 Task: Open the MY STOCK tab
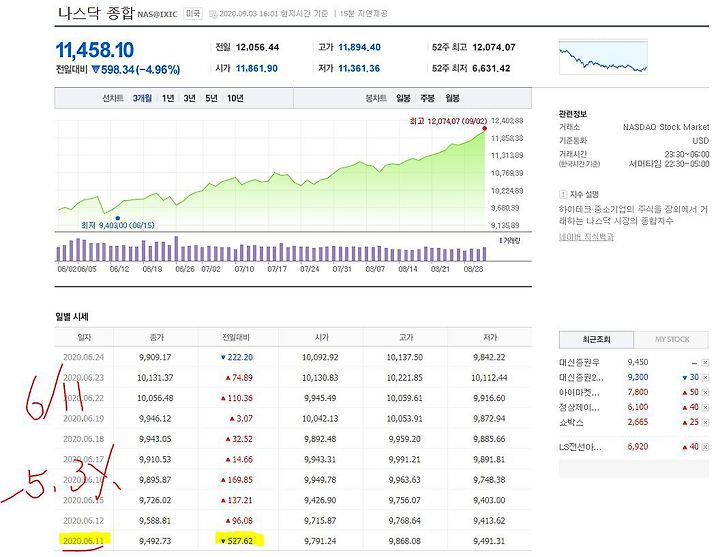[x=671, y=340]
